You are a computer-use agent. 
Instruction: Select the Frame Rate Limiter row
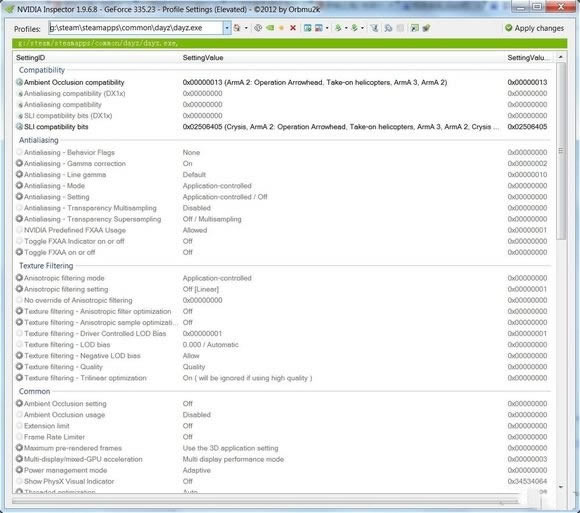pyautogui.click(x=282, y=437)
